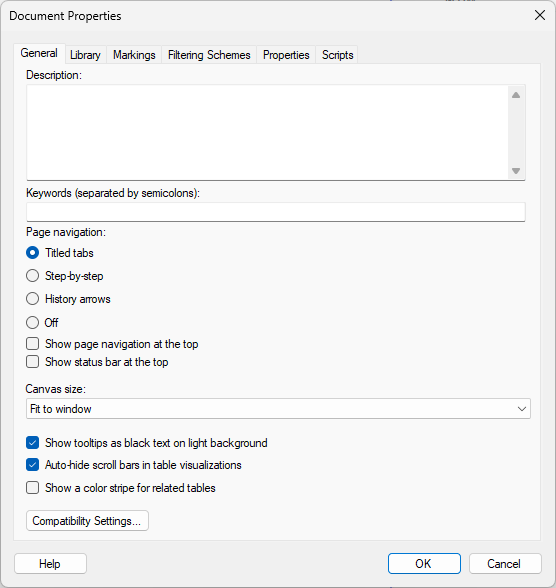Set page navigation to Off
556x588 pixels.
(x=33, y=322)
